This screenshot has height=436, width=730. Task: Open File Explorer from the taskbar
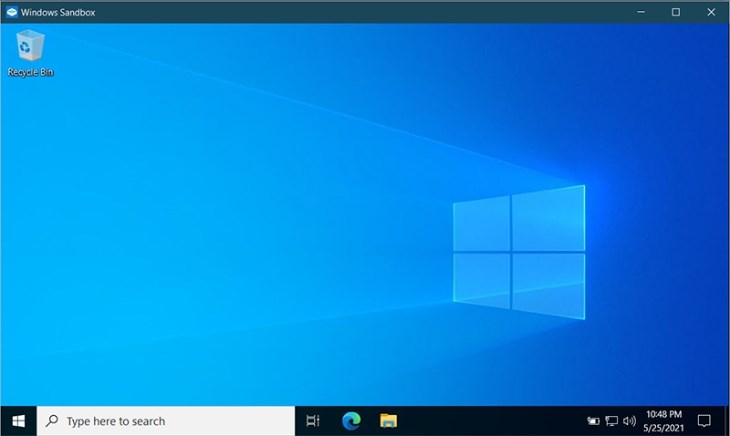(x=388, y=421)
